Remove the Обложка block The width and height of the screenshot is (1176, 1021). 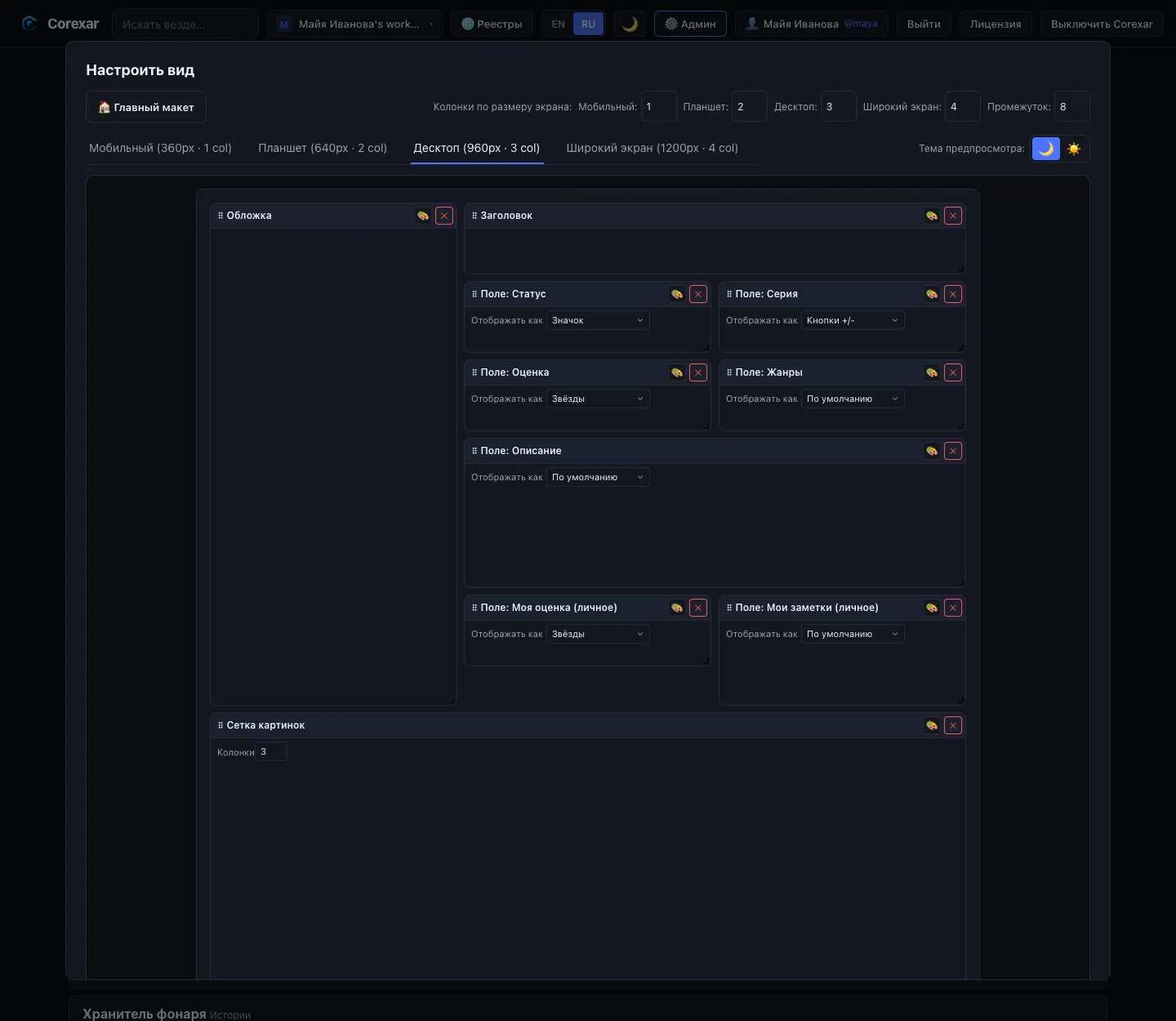(444, 216)
